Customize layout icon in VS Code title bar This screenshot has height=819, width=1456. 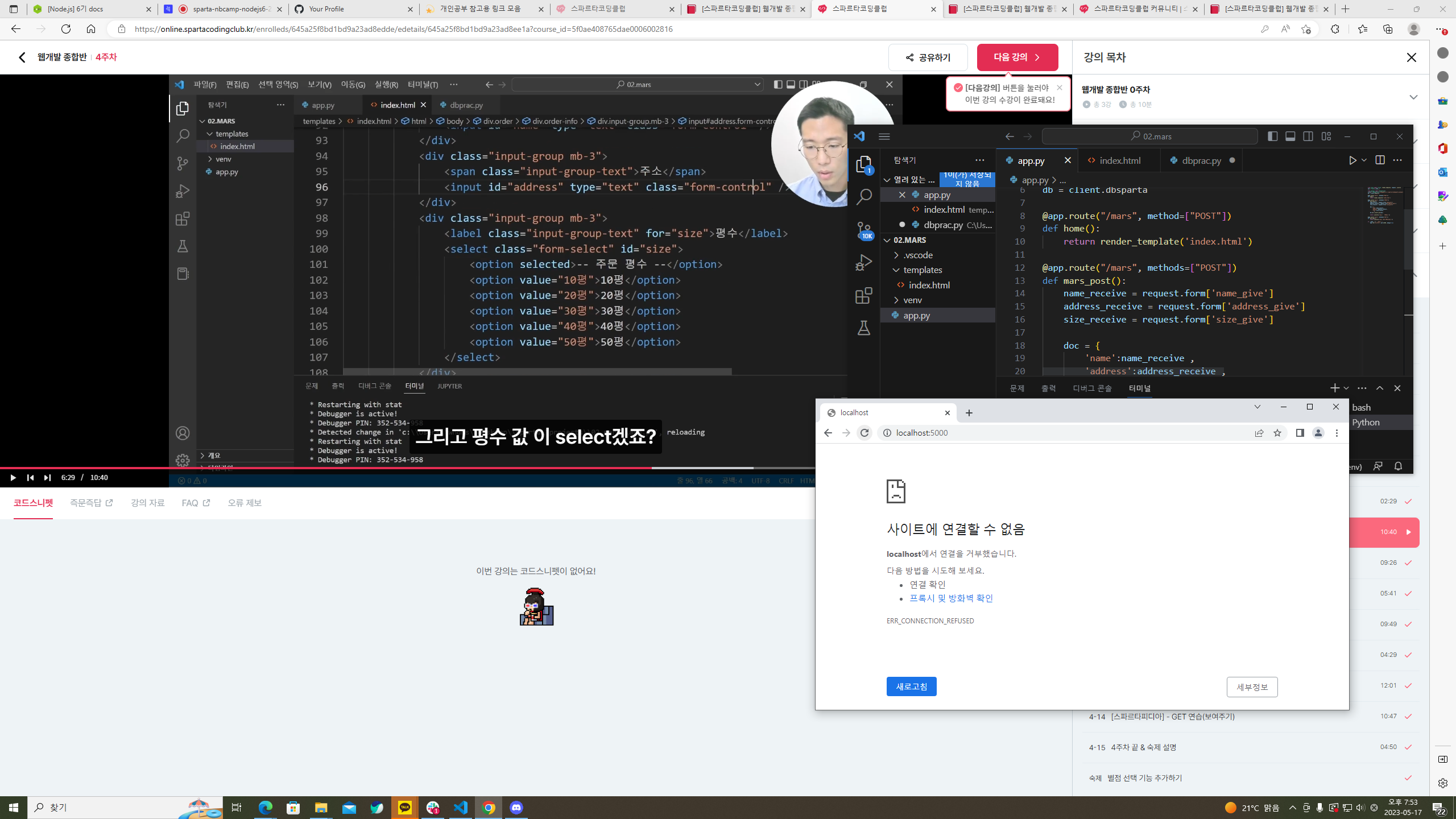tap(1326, 136)
